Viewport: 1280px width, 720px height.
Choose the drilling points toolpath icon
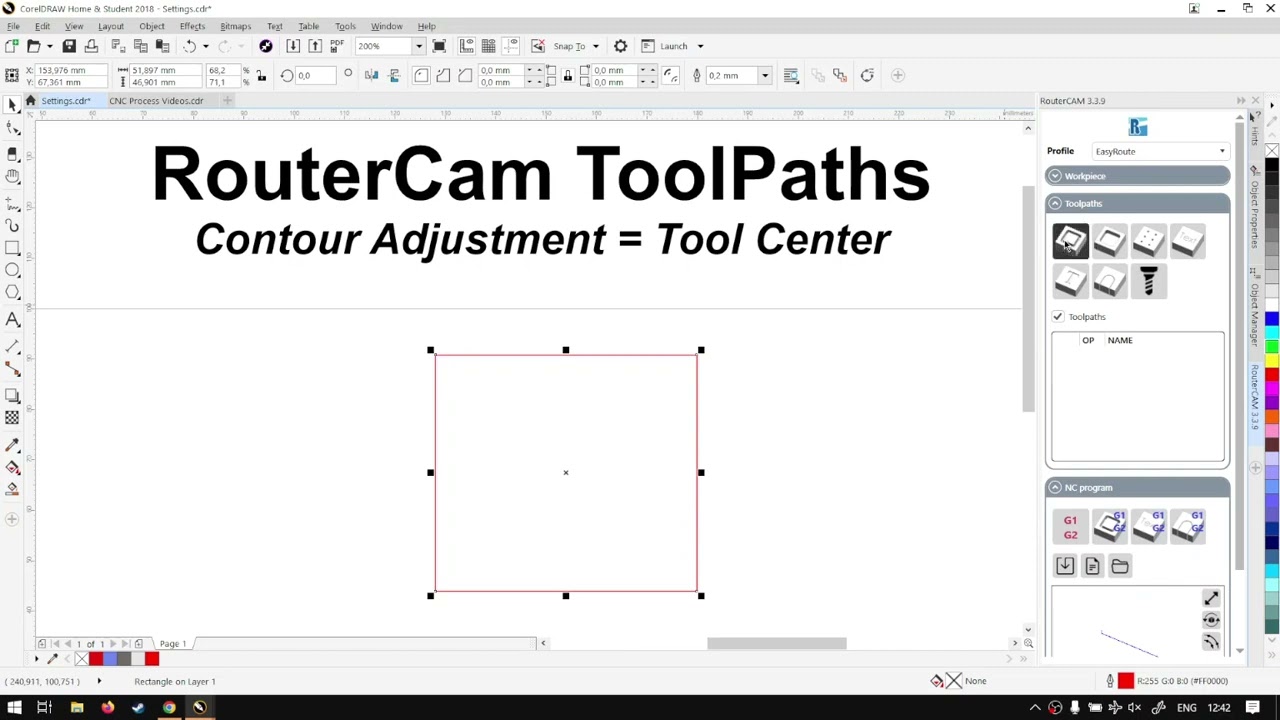click(x=1149, y=241)
